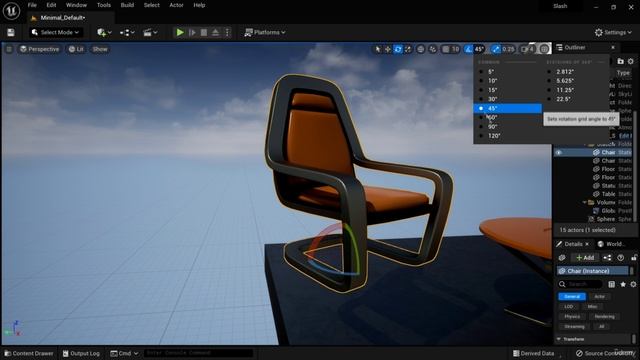Show favorites with the star icon in Details

(x=623, y=284)
